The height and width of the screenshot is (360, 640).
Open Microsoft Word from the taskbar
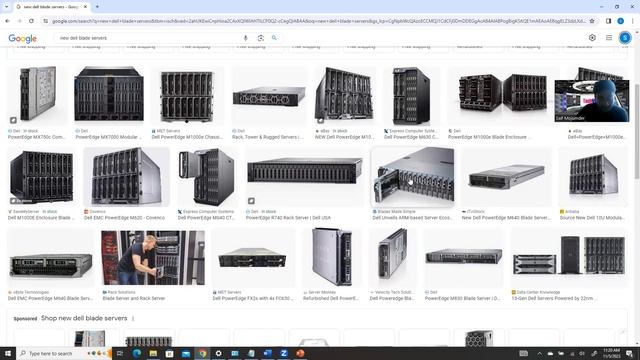(267, 353)
